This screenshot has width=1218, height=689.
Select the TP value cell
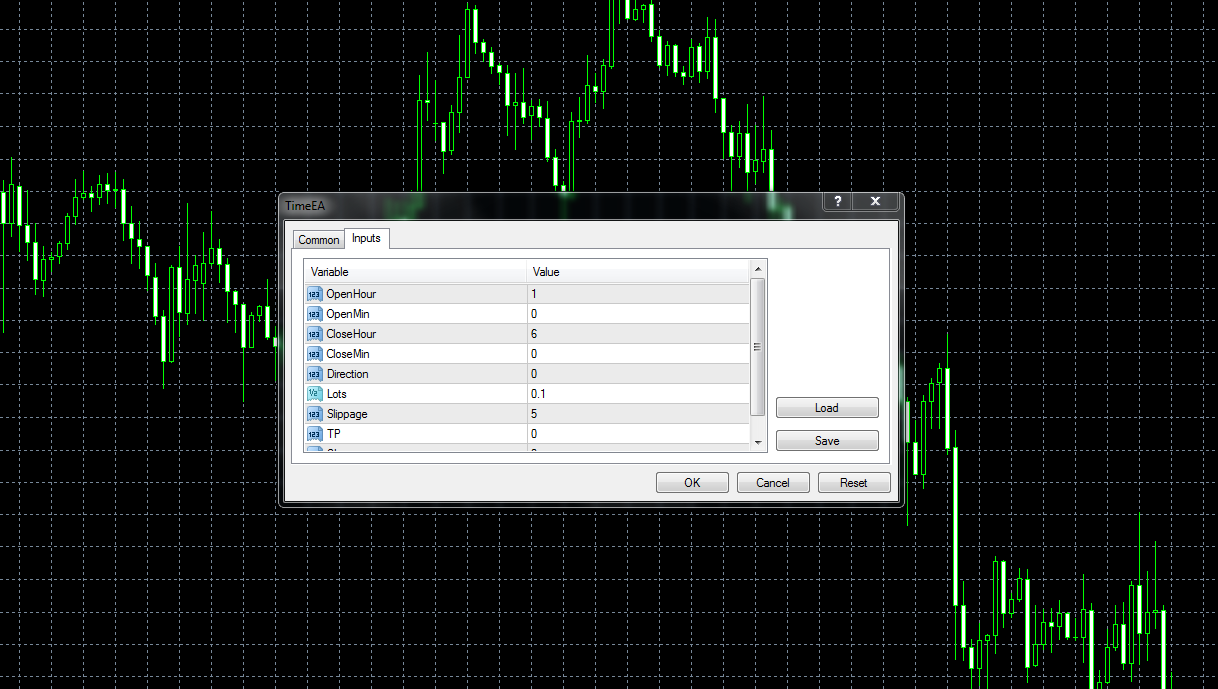point(638,434)
